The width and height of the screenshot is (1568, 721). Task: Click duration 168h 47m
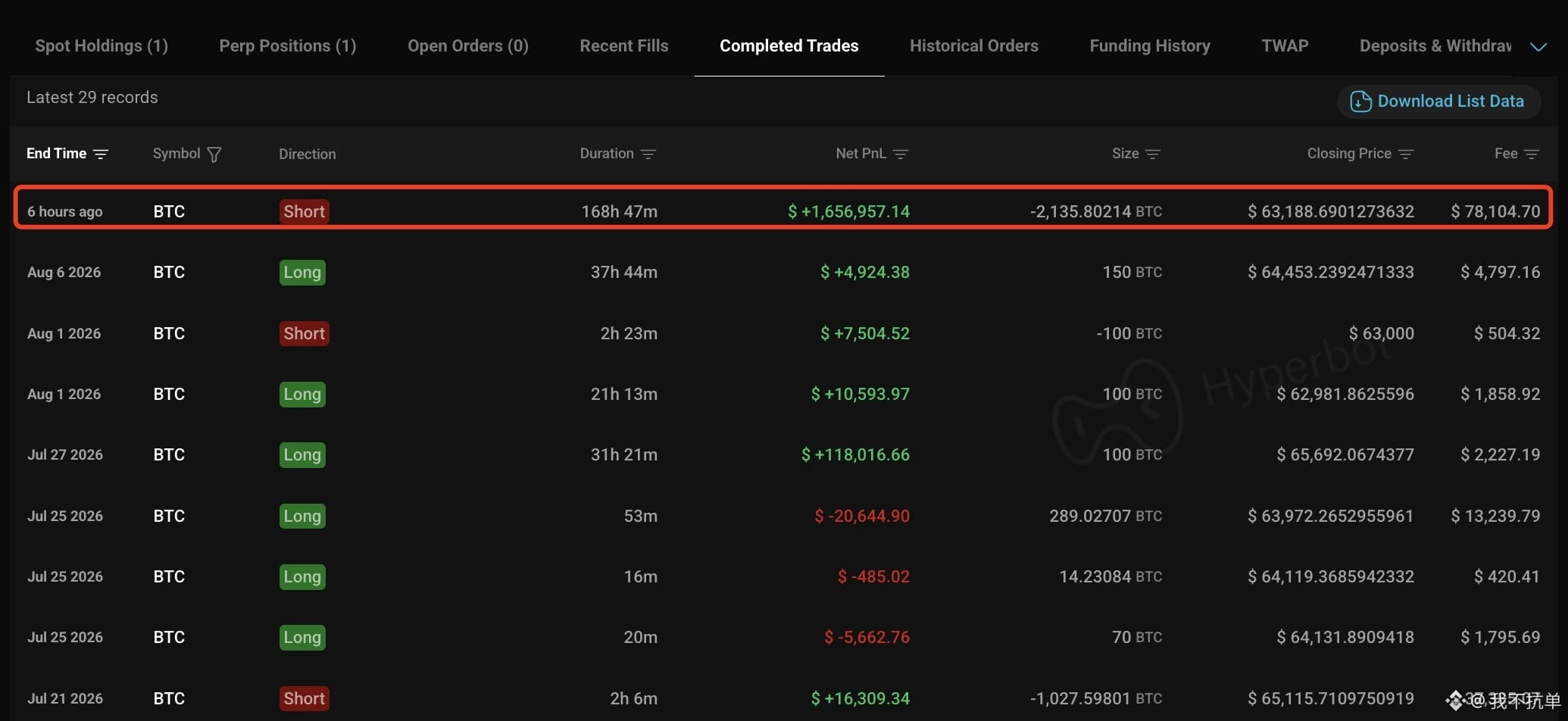coord(619,211)
